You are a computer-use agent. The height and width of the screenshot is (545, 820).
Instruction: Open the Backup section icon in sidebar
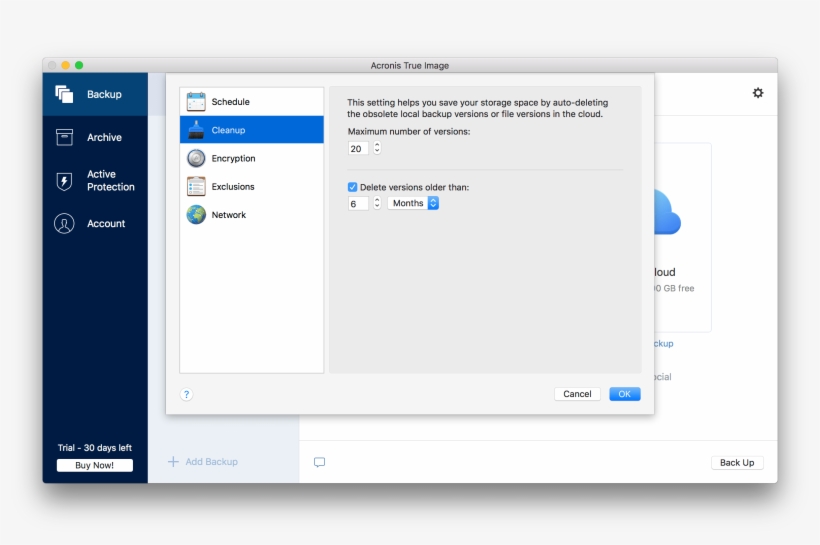[64, 94]
